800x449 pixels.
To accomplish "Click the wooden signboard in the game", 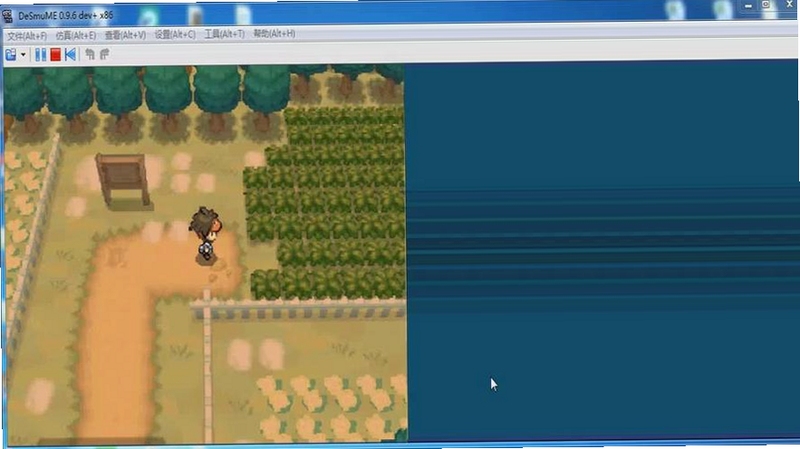I will pos(123,180).
